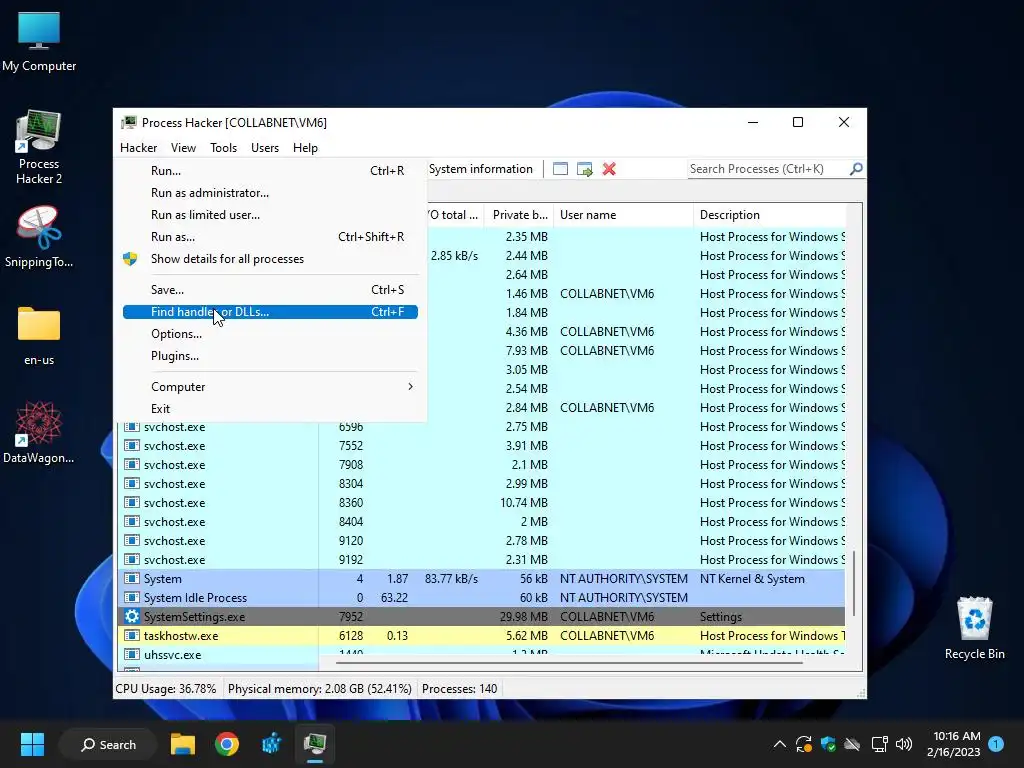1024x768 pixels.
Task: Click Processes: 140 status entry
Action: [x=459, y=689]
